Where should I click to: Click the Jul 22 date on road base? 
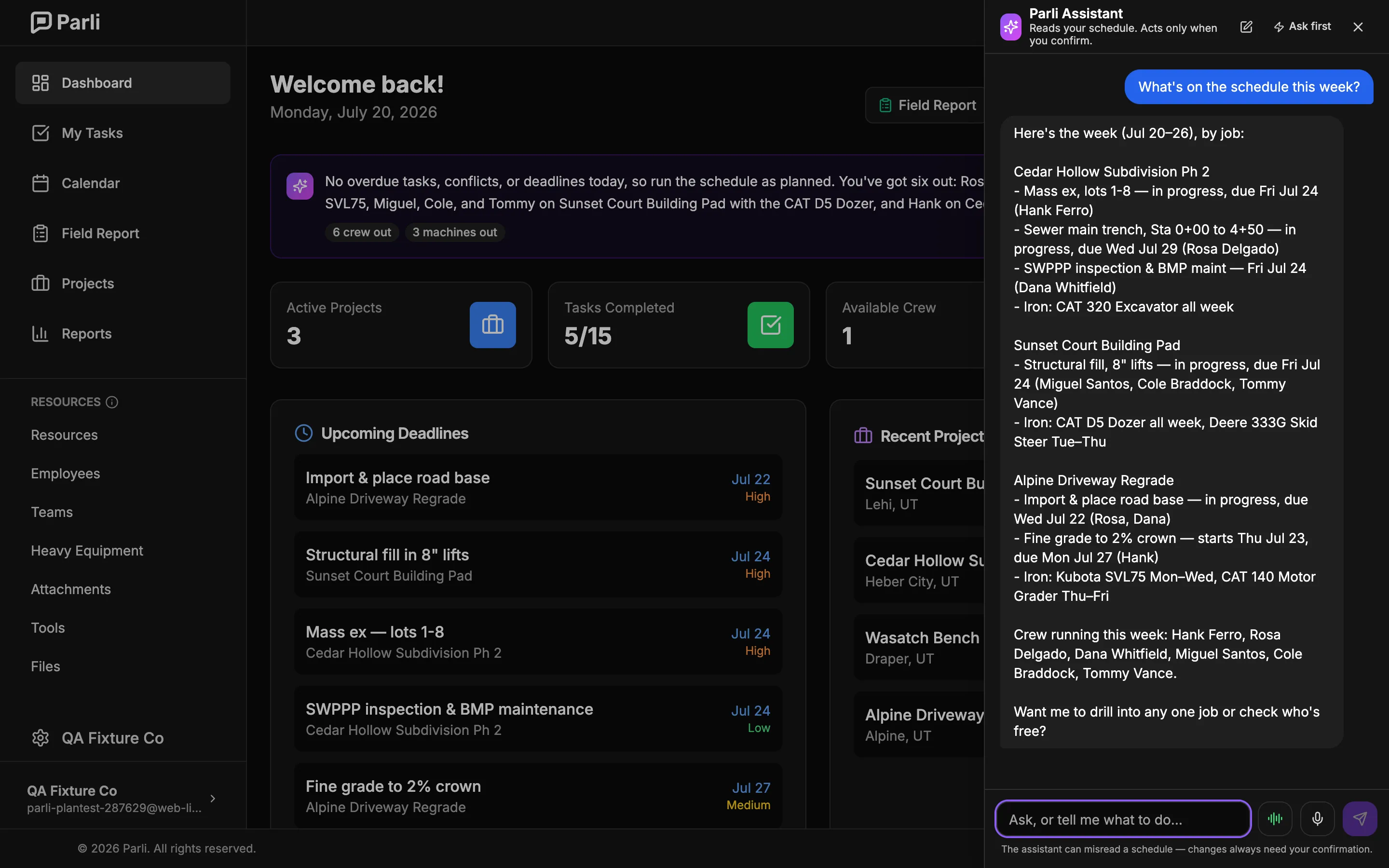pyautogui.click(x=751, y=479)
